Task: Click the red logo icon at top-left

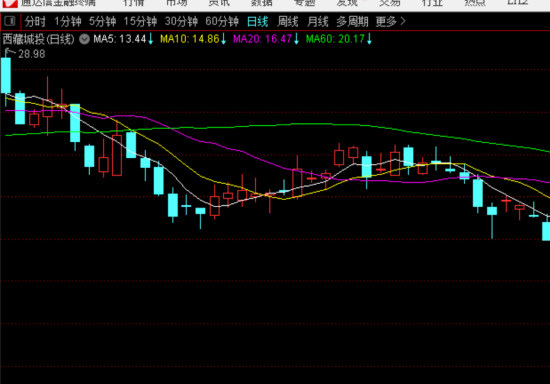Action: click(x=9, y=4)
